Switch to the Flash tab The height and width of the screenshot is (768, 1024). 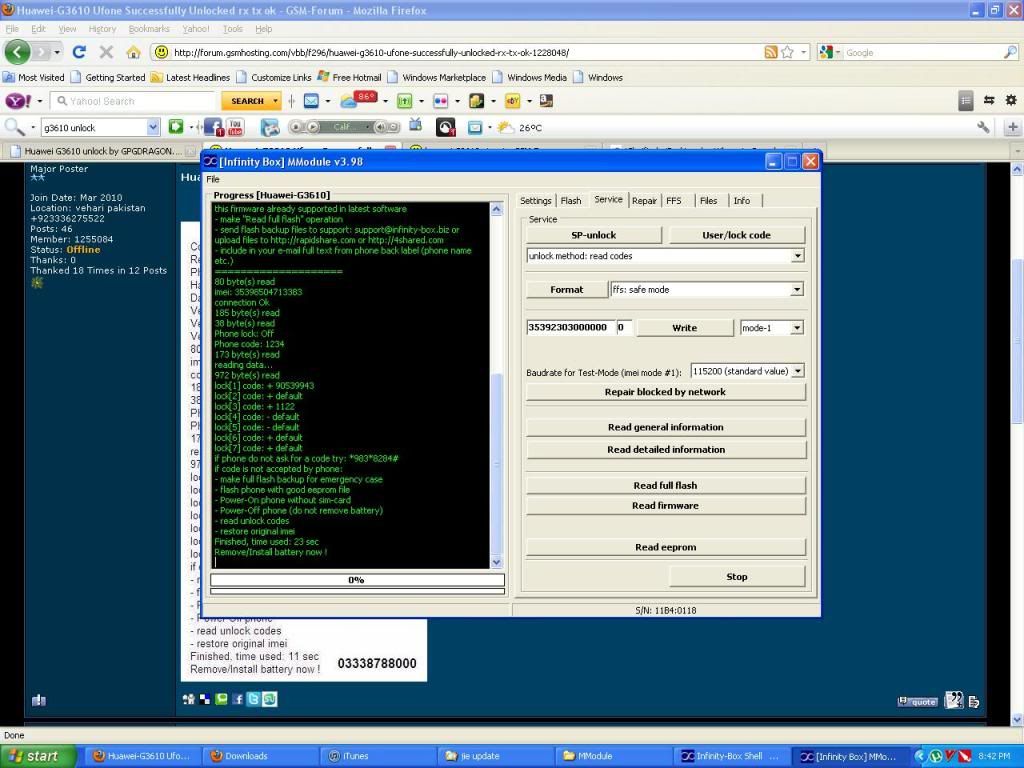coord(570,200)
